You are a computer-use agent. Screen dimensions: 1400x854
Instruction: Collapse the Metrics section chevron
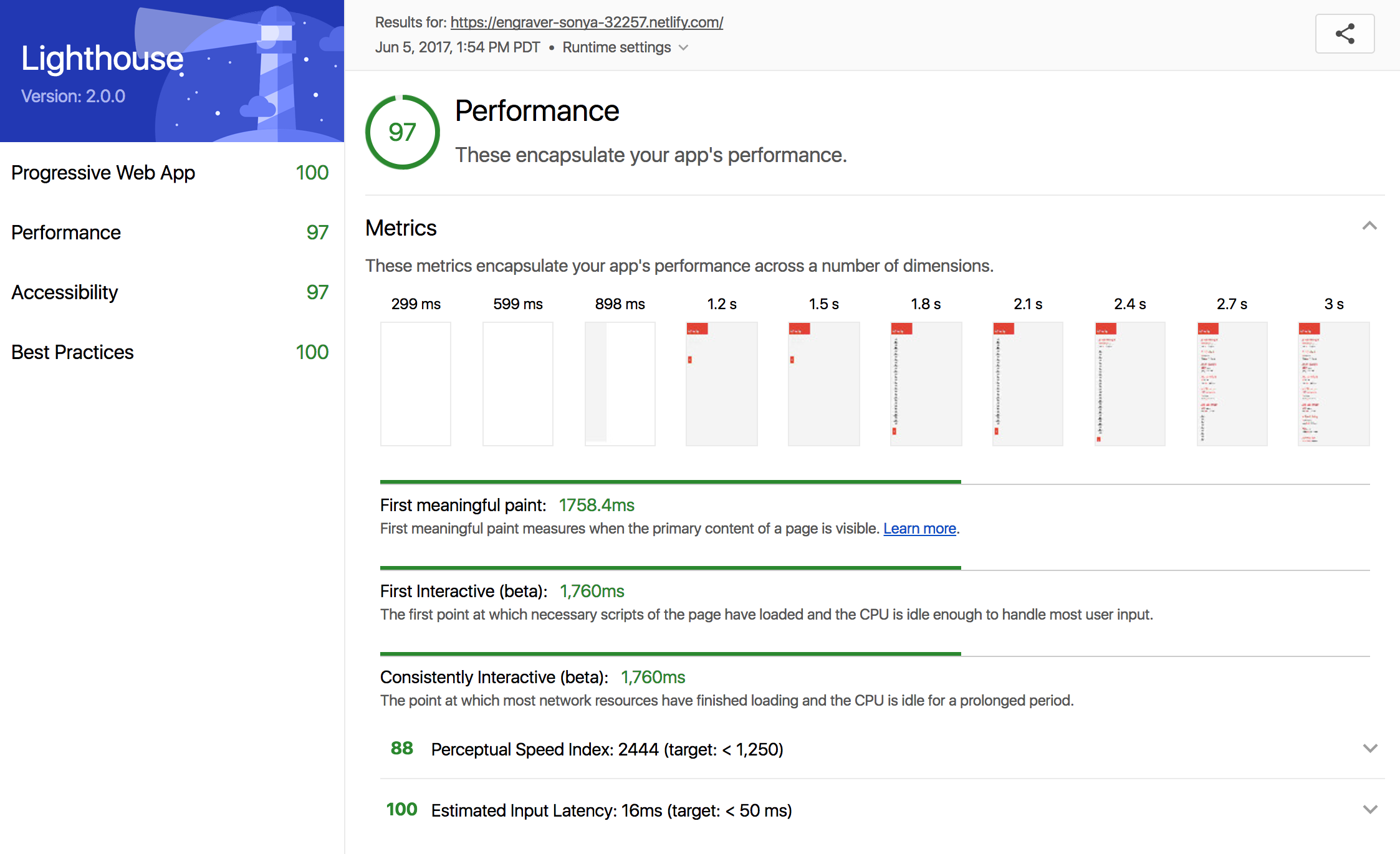(x=1369, y=226)
